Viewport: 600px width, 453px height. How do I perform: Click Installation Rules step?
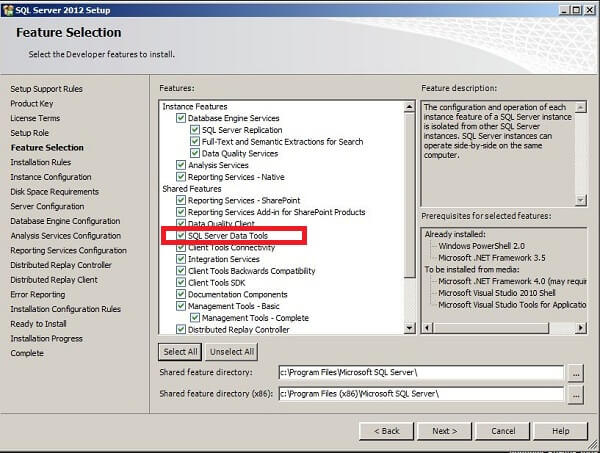(x=41, y=162)
